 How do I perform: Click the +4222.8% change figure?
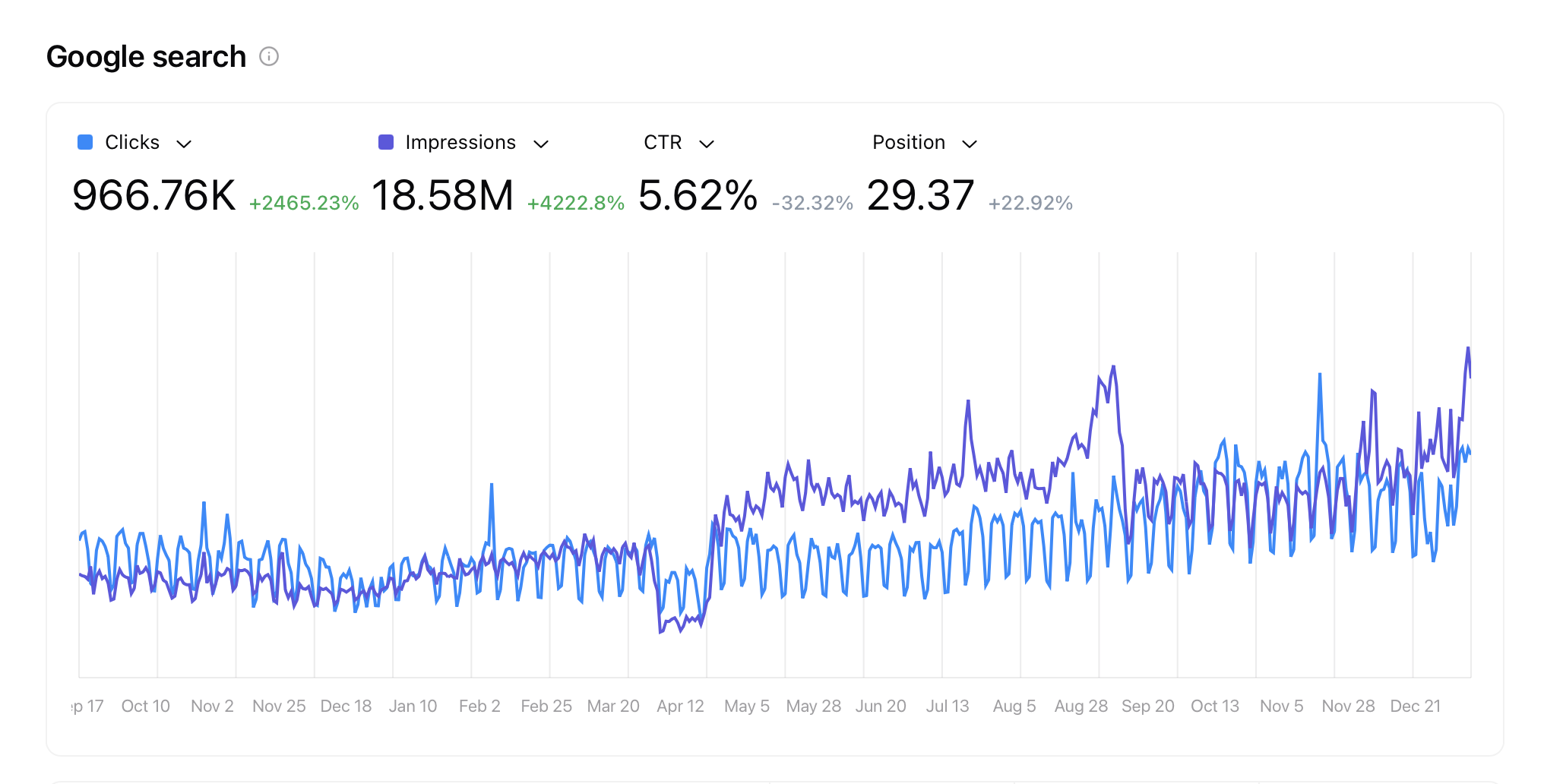tap(576, 203)
